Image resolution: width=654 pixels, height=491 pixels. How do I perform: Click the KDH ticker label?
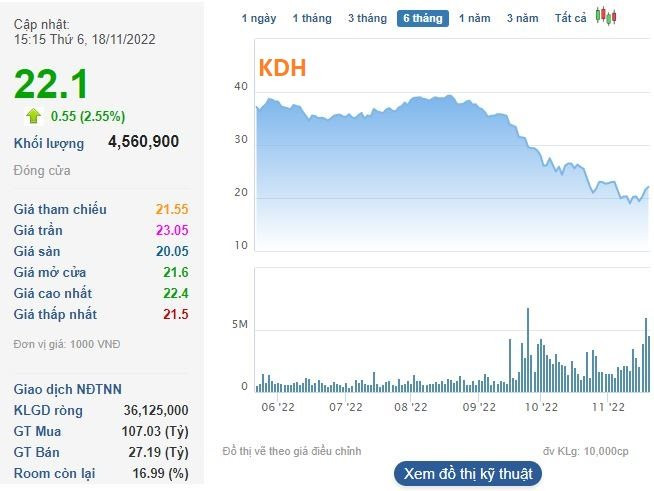pos(282,68)
